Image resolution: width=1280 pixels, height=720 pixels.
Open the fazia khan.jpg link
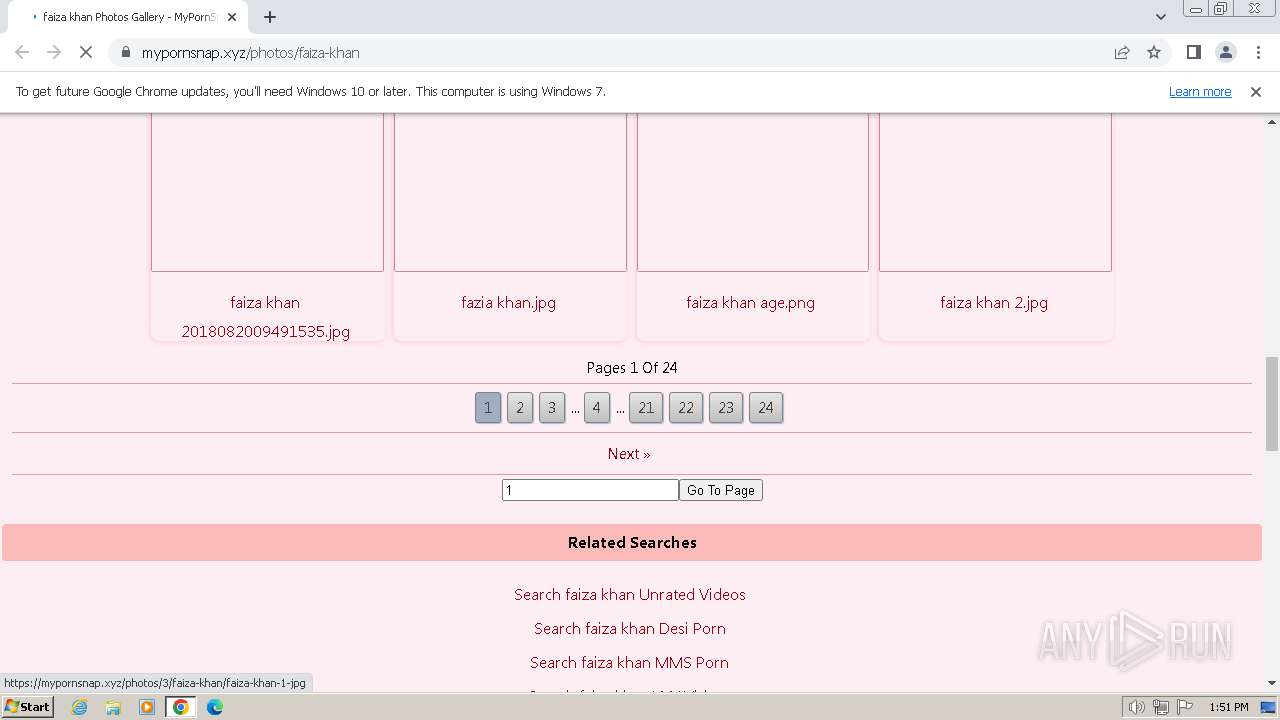click(x=509, y=303)
